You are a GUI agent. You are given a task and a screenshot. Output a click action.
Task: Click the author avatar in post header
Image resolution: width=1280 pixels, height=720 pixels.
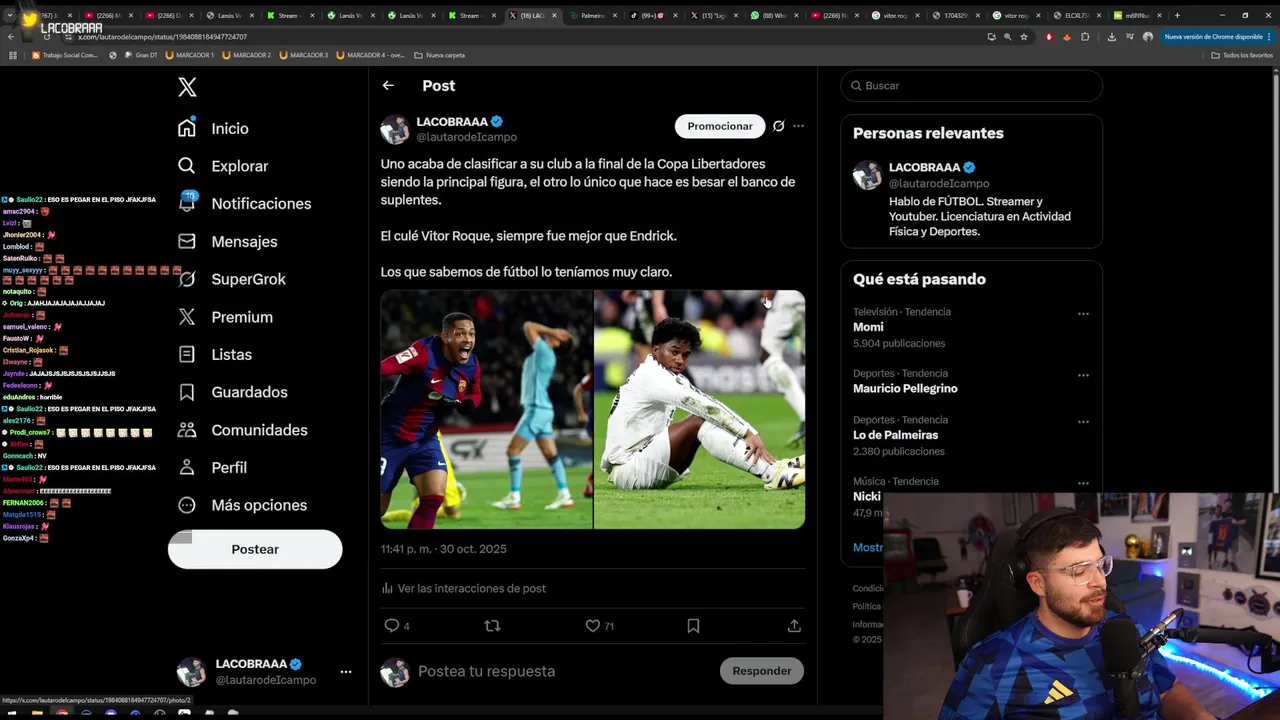pos(395,130)
